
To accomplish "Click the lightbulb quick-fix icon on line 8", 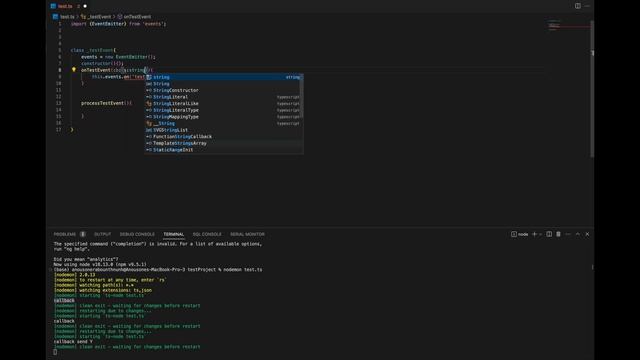I will click(74, 70).
